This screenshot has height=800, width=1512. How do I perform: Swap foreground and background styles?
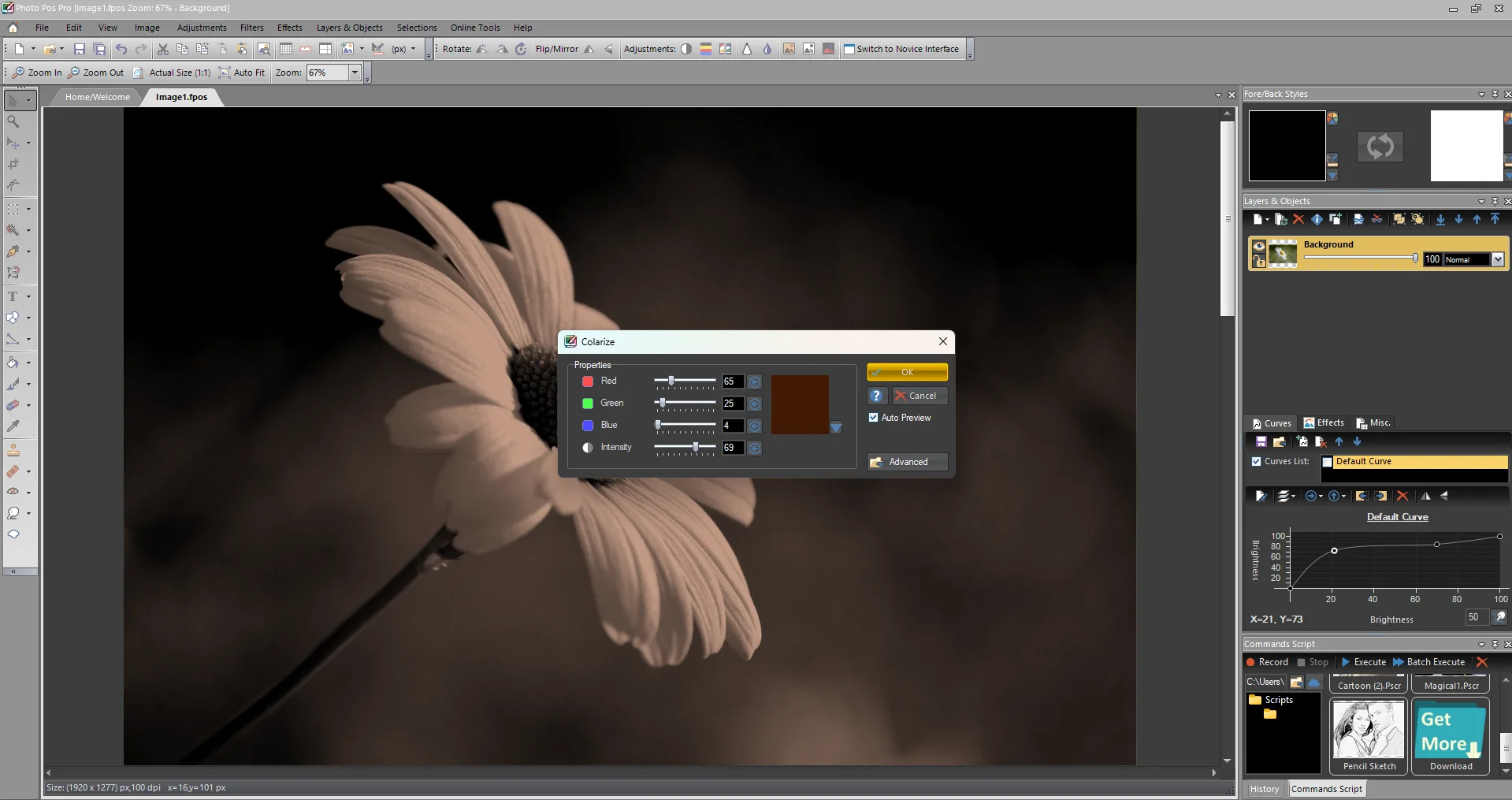pos(1380,147)
